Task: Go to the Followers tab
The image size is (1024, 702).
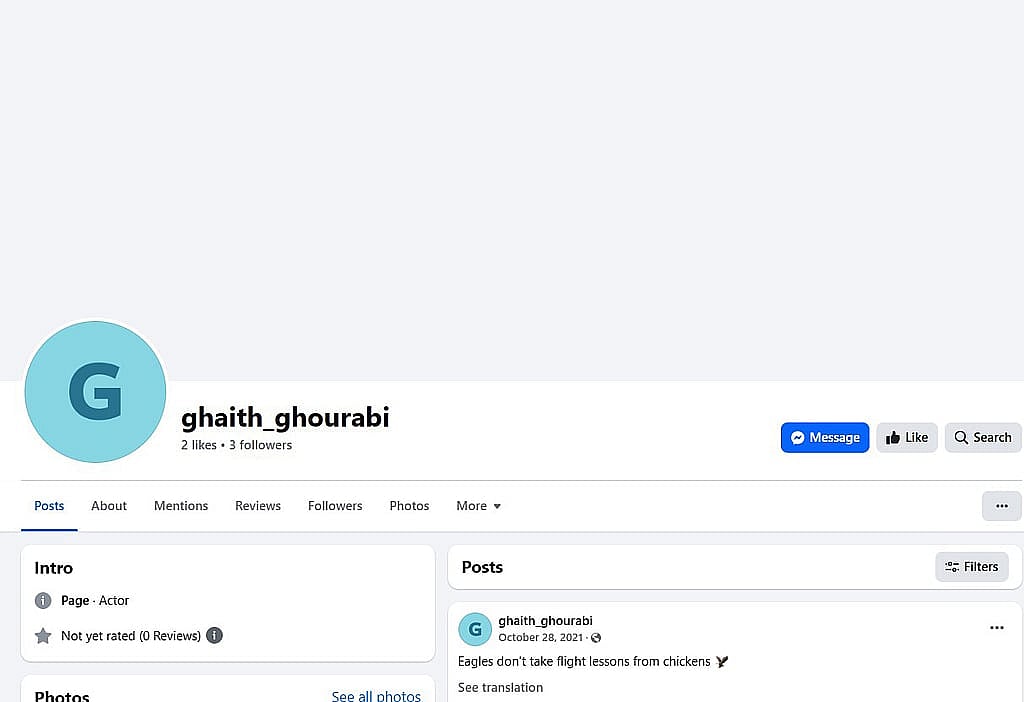Action: [x=335, y=506]
